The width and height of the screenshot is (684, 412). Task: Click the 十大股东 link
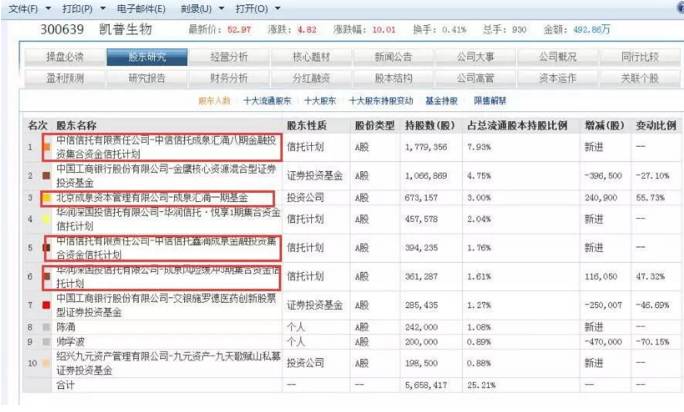pos(320,101)
